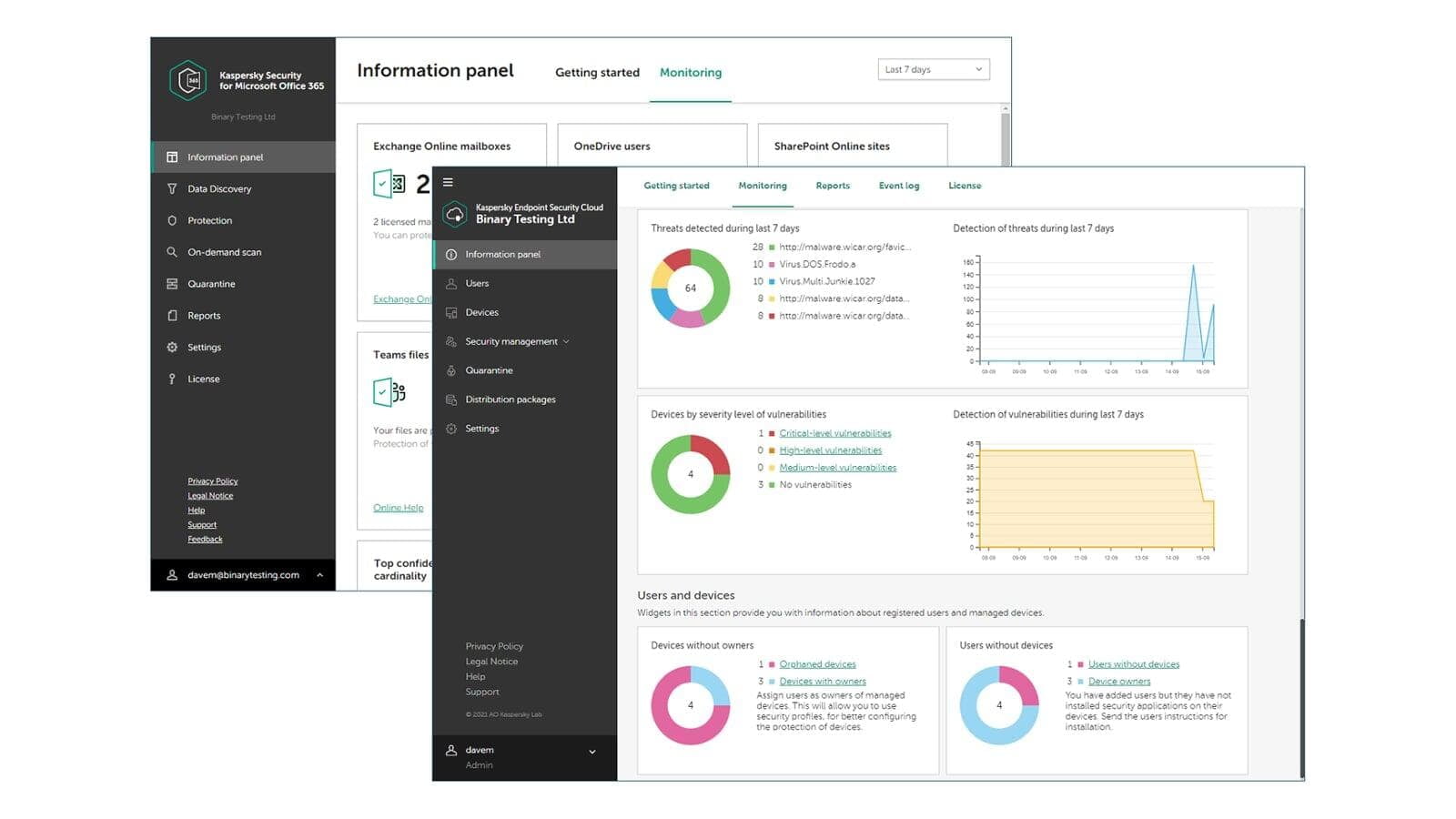Open the Users without devices link
Viewport: 1456px width, 819px height.
[x=1134, y=664]
